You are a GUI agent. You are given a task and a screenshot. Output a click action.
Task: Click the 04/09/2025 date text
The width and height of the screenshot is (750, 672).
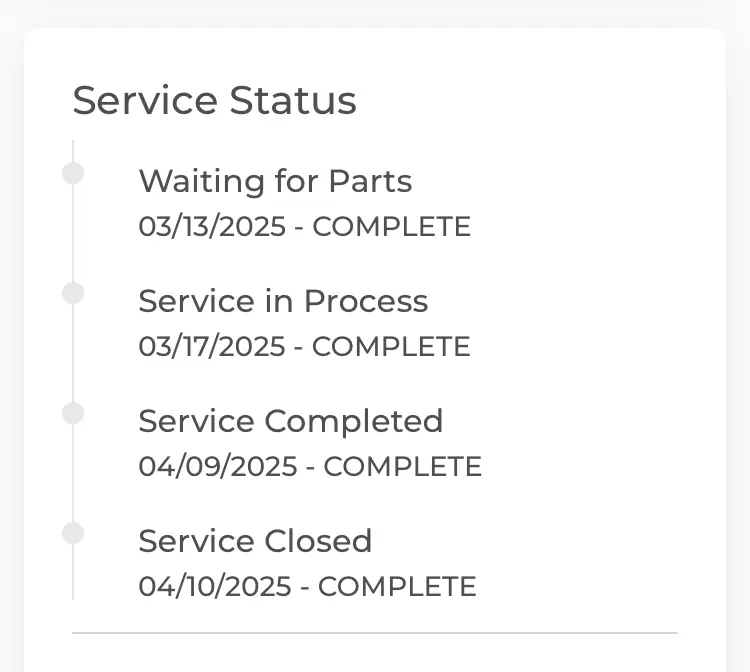coord(218,467)
